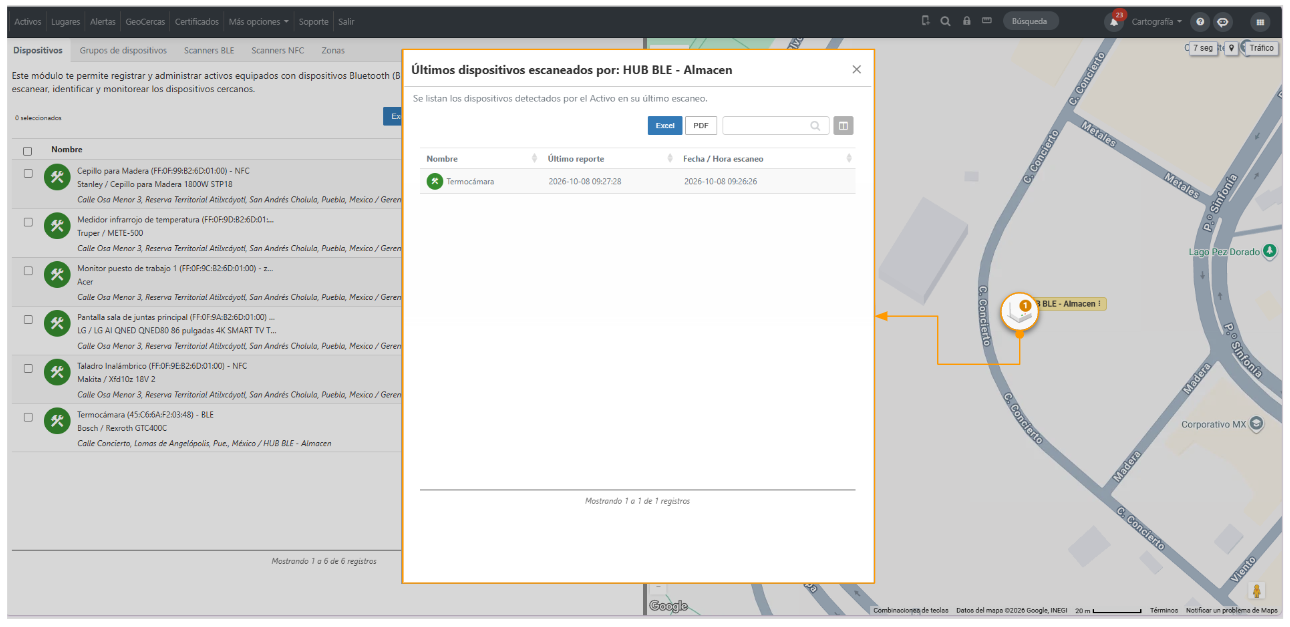Expand the Más opciones dropdown menu
1290x627 pixels.
[259, 21]
